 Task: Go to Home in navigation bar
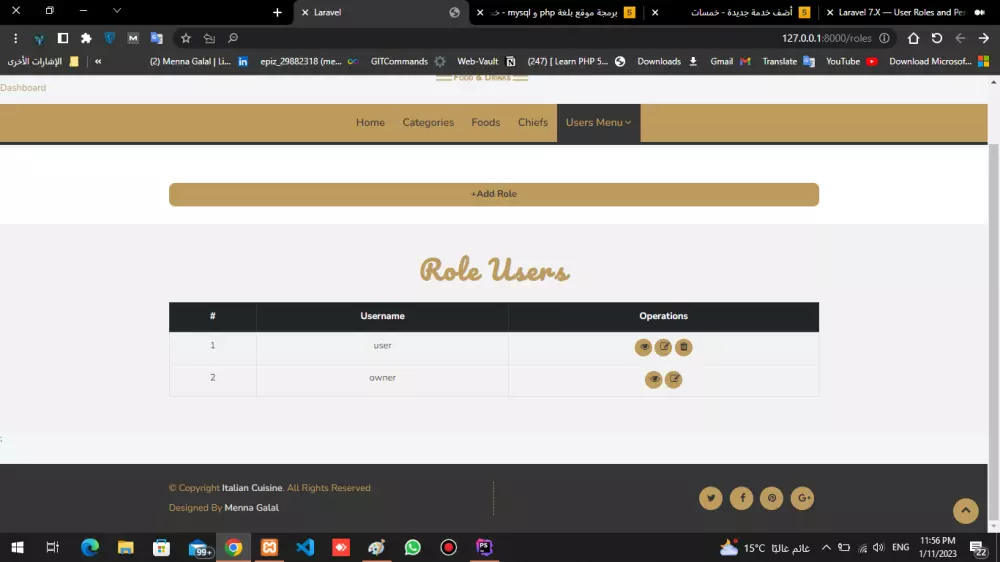(370, 122)
